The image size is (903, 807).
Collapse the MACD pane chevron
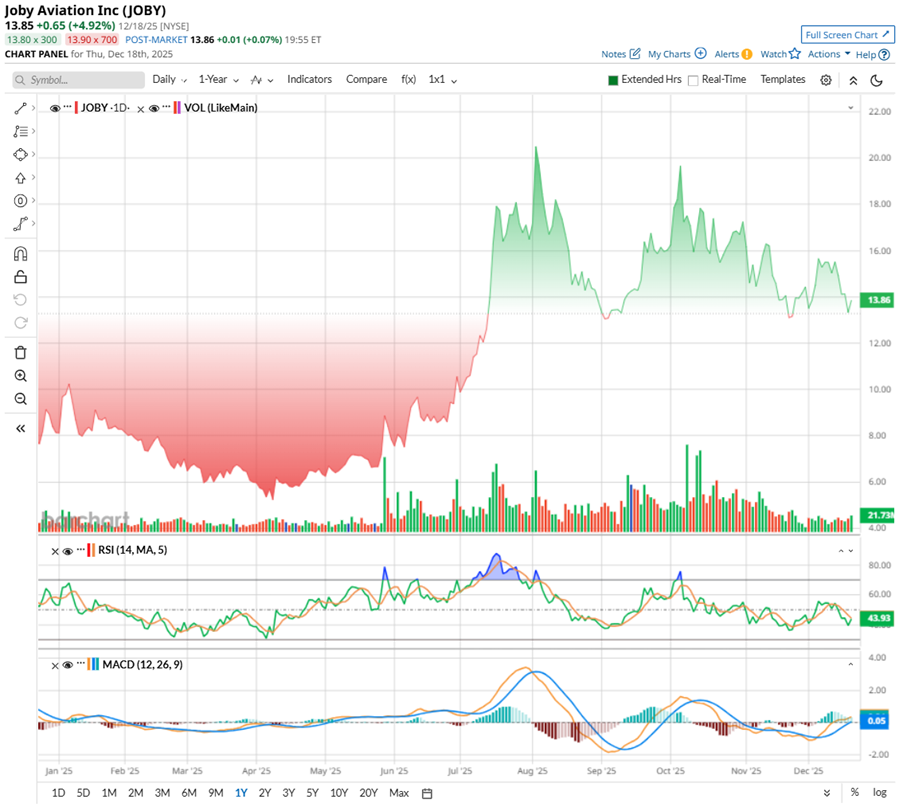point(851,665)
